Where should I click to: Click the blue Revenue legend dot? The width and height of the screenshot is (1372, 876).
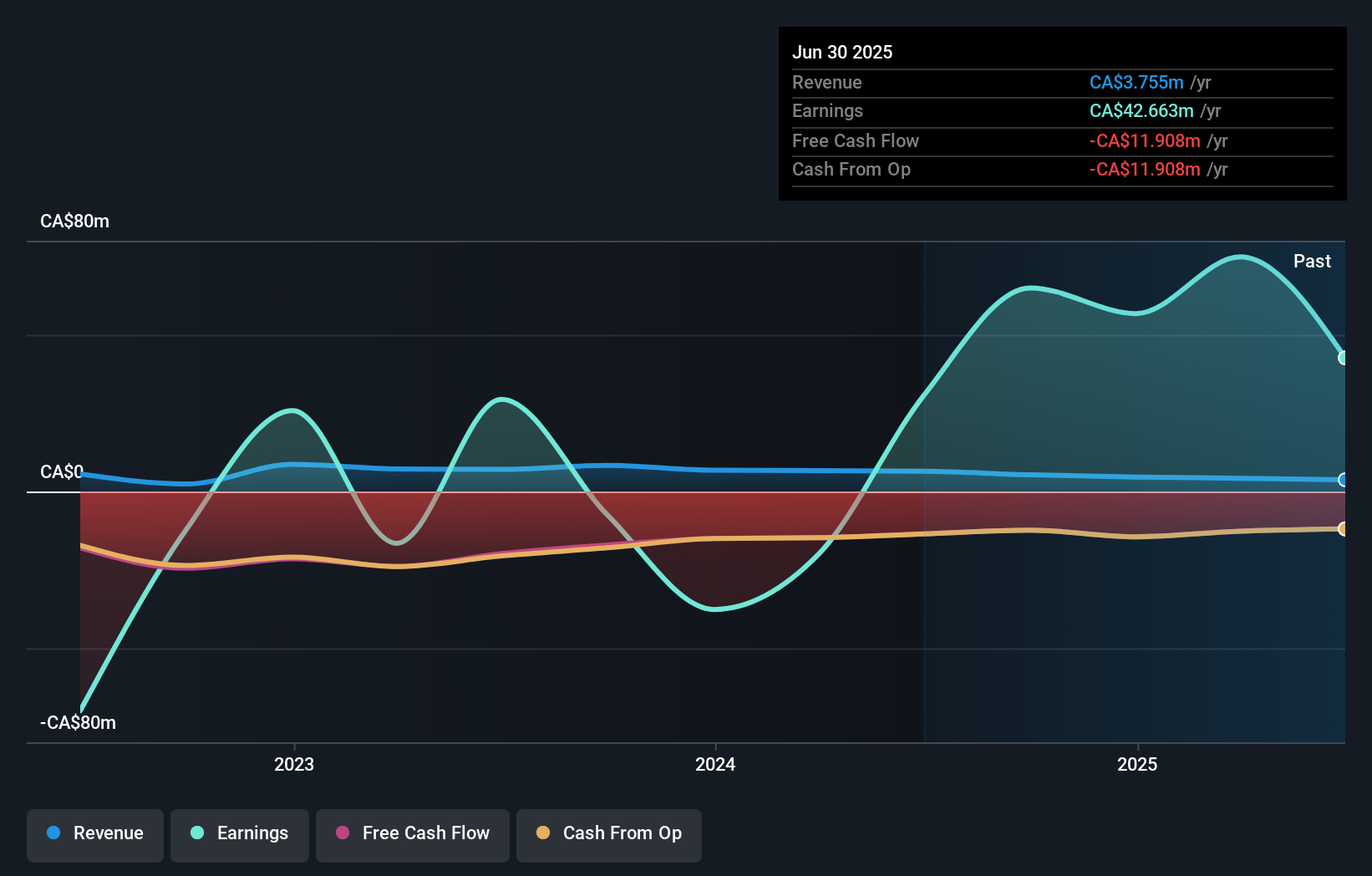[53, 833]
